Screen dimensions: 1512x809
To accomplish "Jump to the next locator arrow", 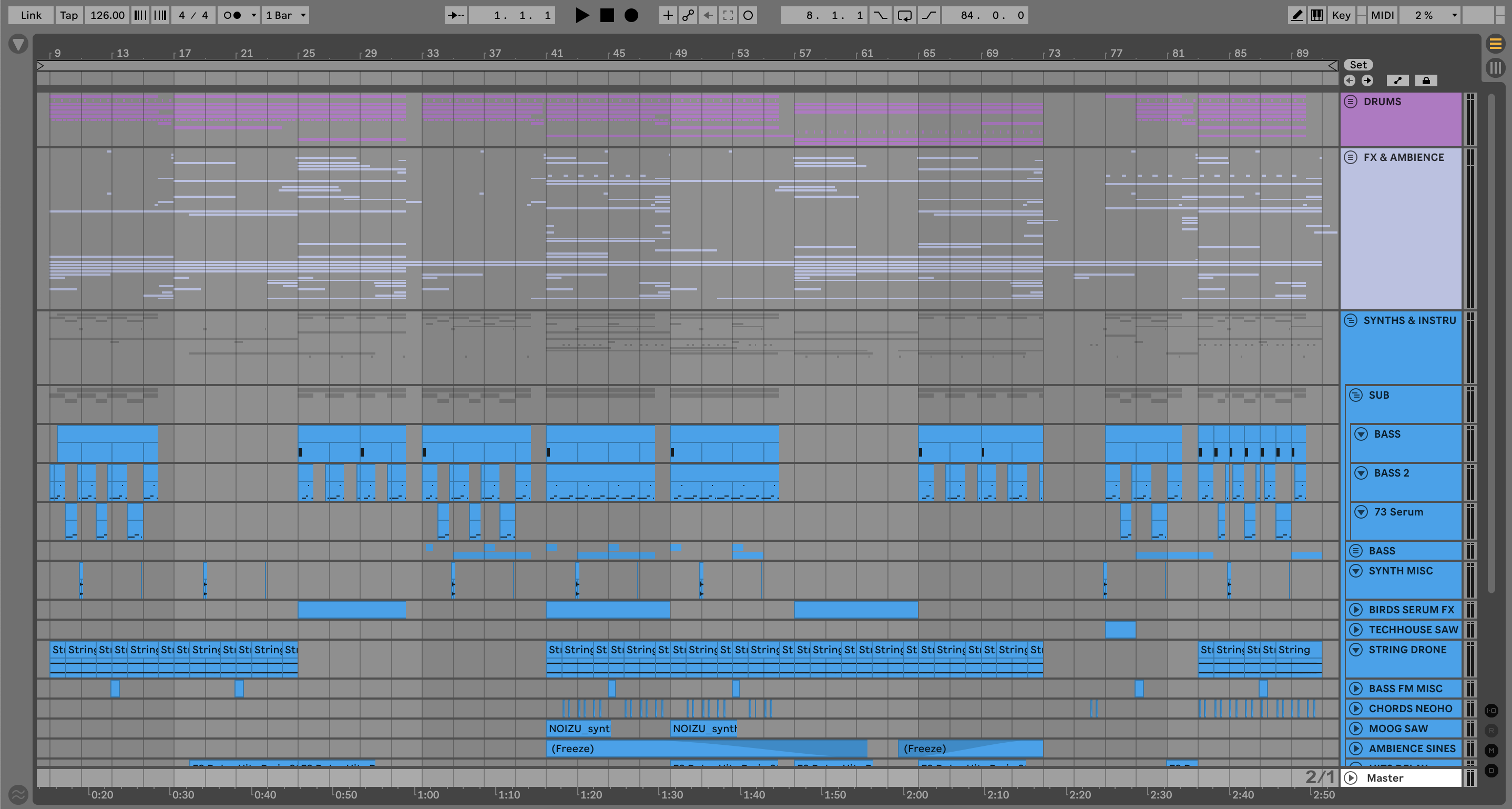I will (1367, 80).
